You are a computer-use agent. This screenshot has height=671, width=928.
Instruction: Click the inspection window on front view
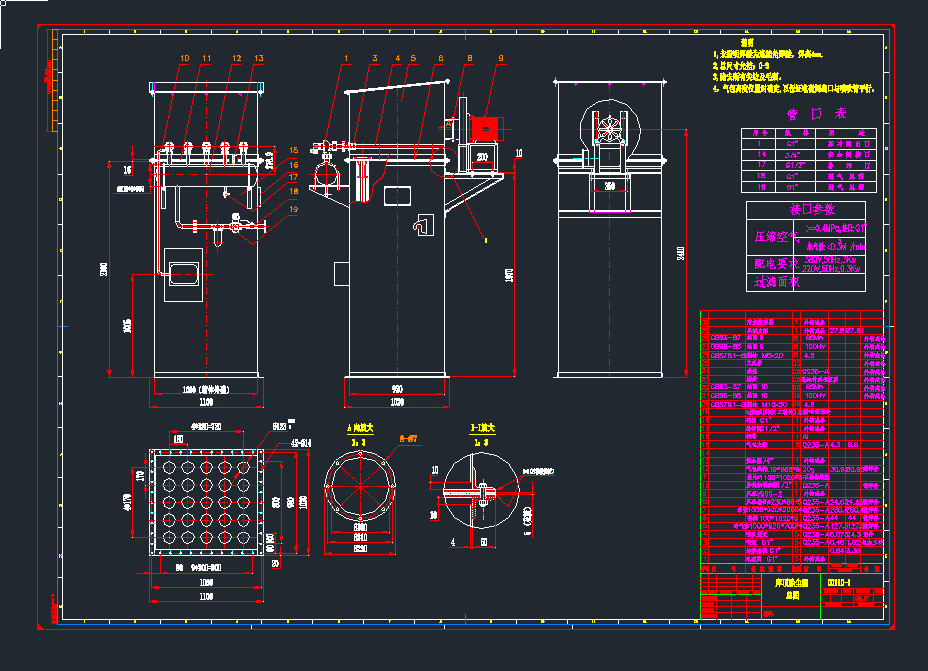185,271
